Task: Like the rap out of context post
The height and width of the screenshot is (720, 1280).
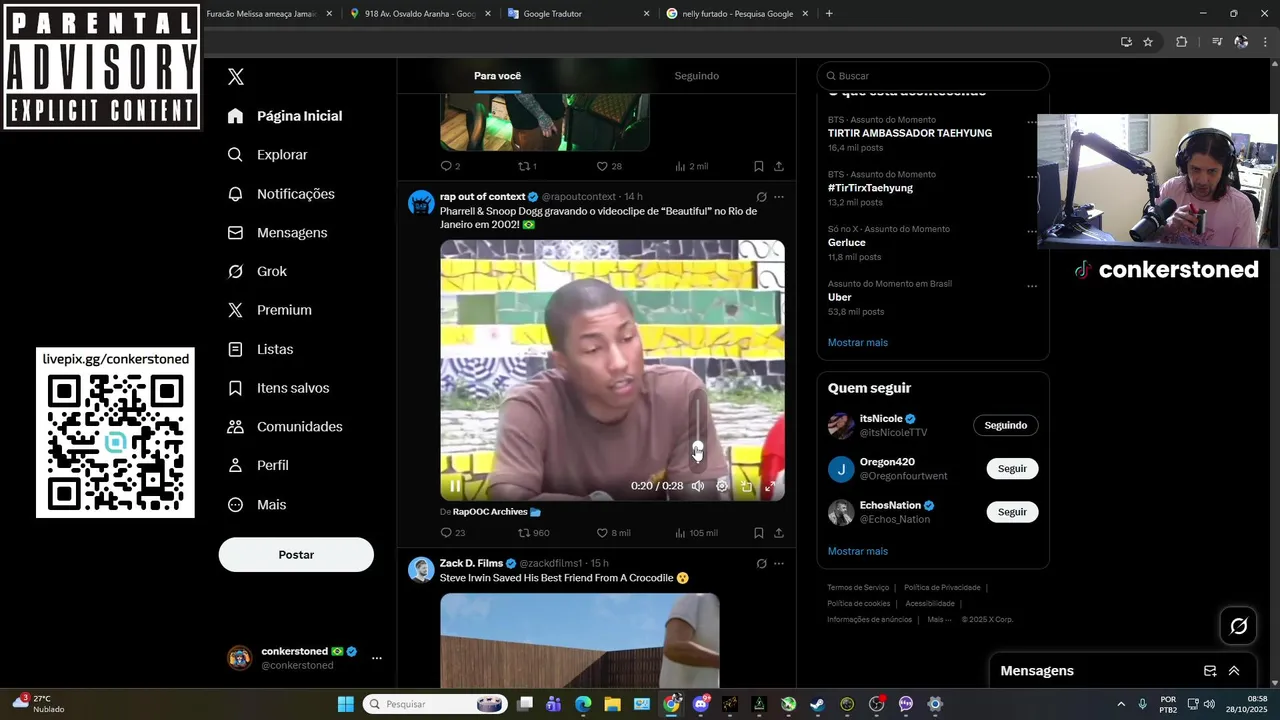Action: click(x=613, y=533)
